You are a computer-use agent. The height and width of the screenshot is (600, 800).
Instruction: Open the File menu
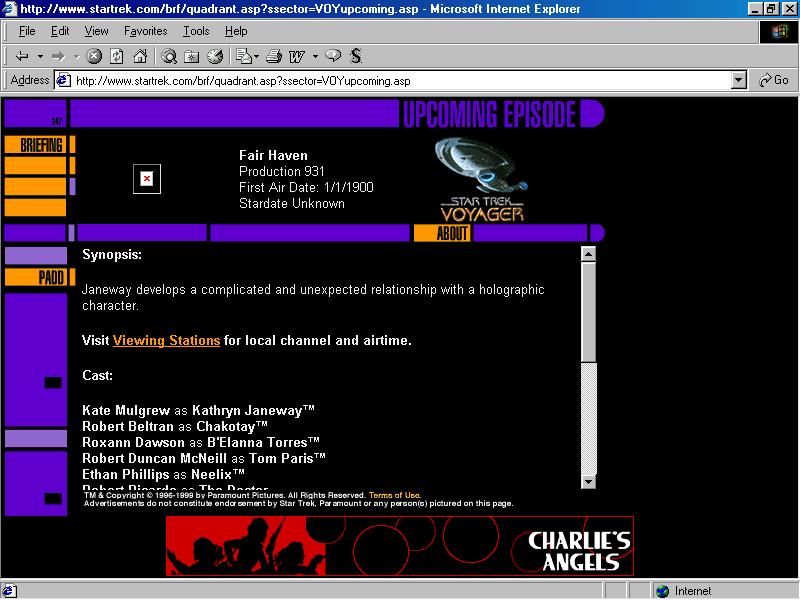pyautogui.click(x=27, y=31)
